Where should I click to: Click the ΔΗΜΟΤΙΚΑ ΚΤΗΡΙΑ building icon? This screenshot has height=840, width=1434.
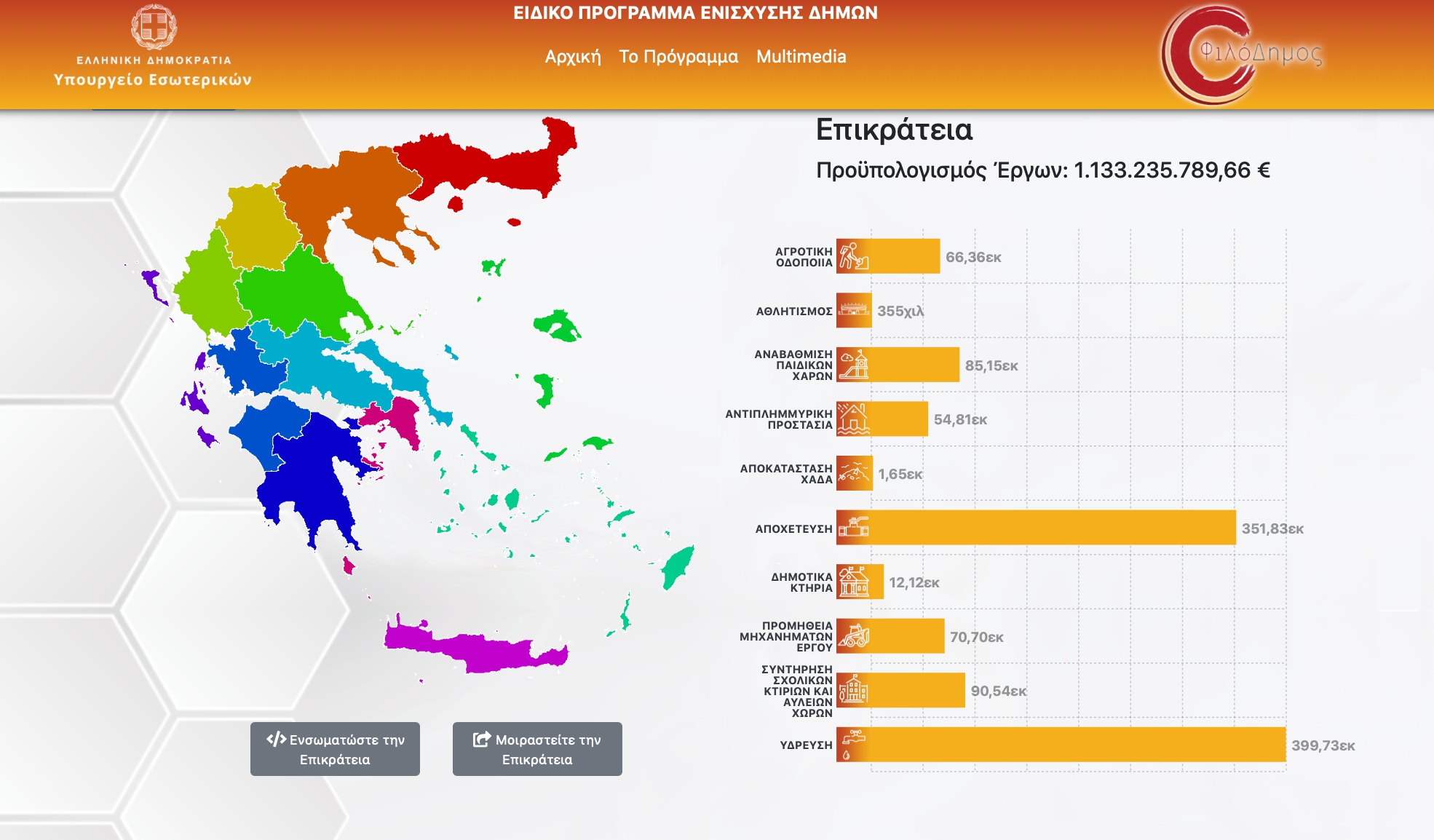[854, 582]
